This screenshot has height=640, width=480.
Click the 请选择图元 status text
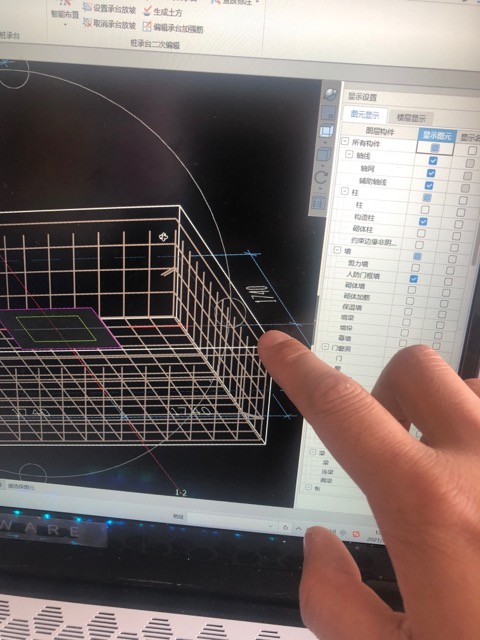pyautogui.click(x=22, y=487)
